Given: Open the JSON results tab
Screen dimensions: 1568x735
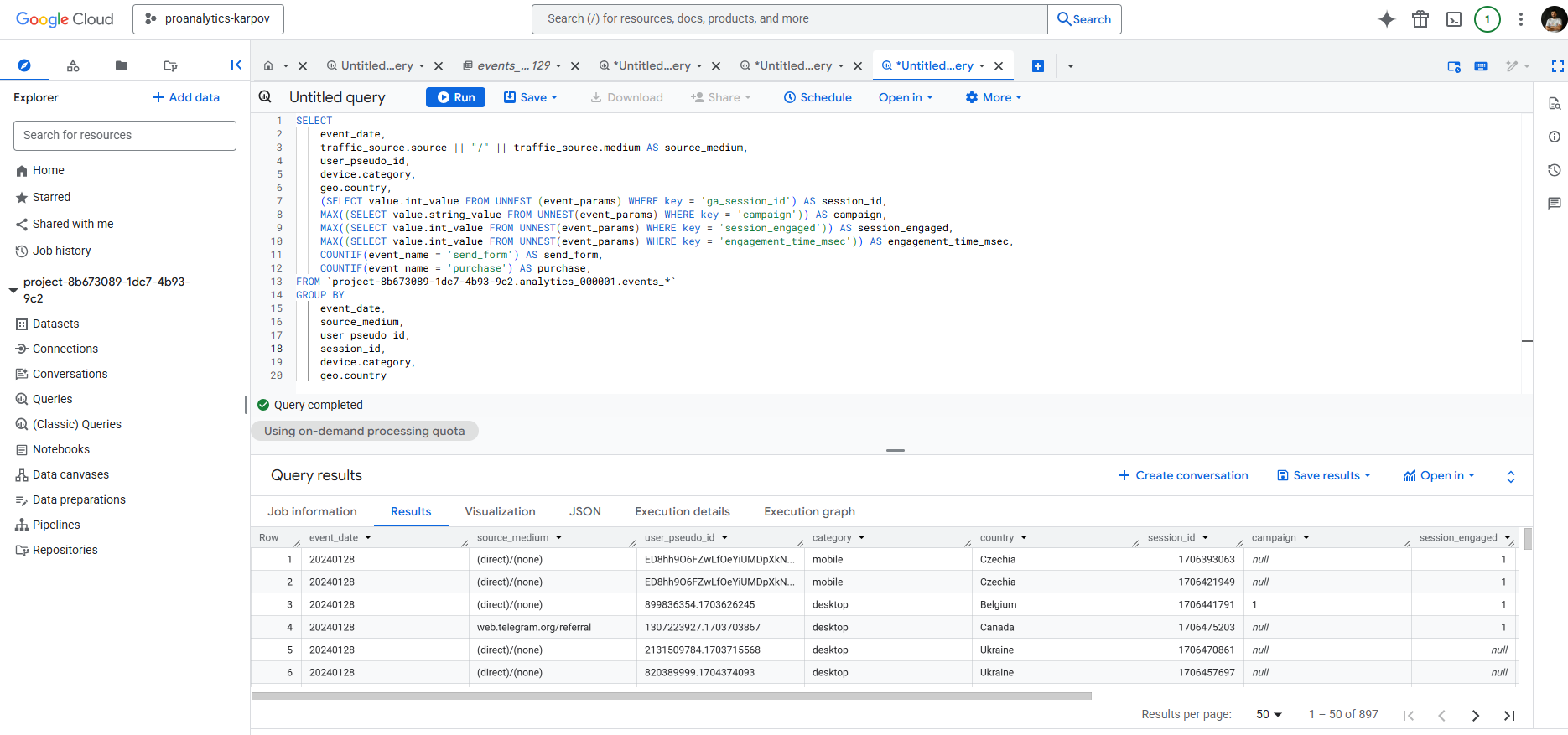Looking at the screenshot, I should click(x=584, y=511).
